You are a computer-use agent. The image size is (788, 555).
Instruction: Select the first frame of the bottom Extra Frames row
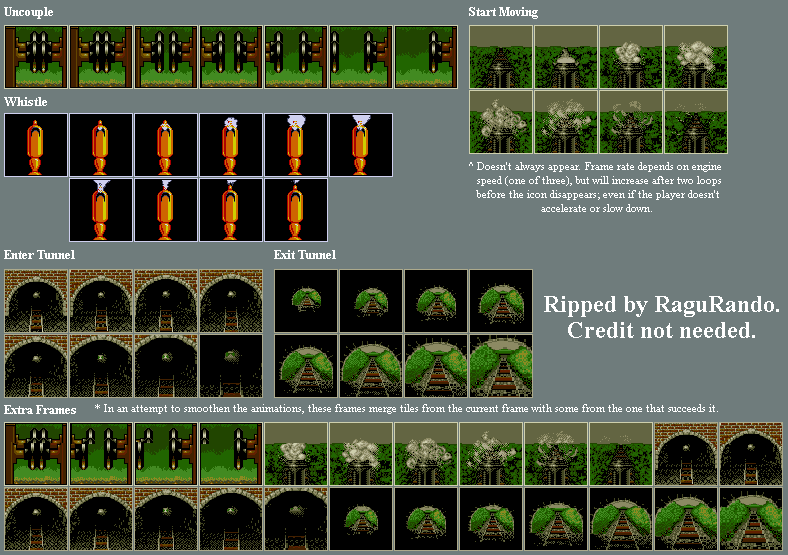click(x=36, y=519)
